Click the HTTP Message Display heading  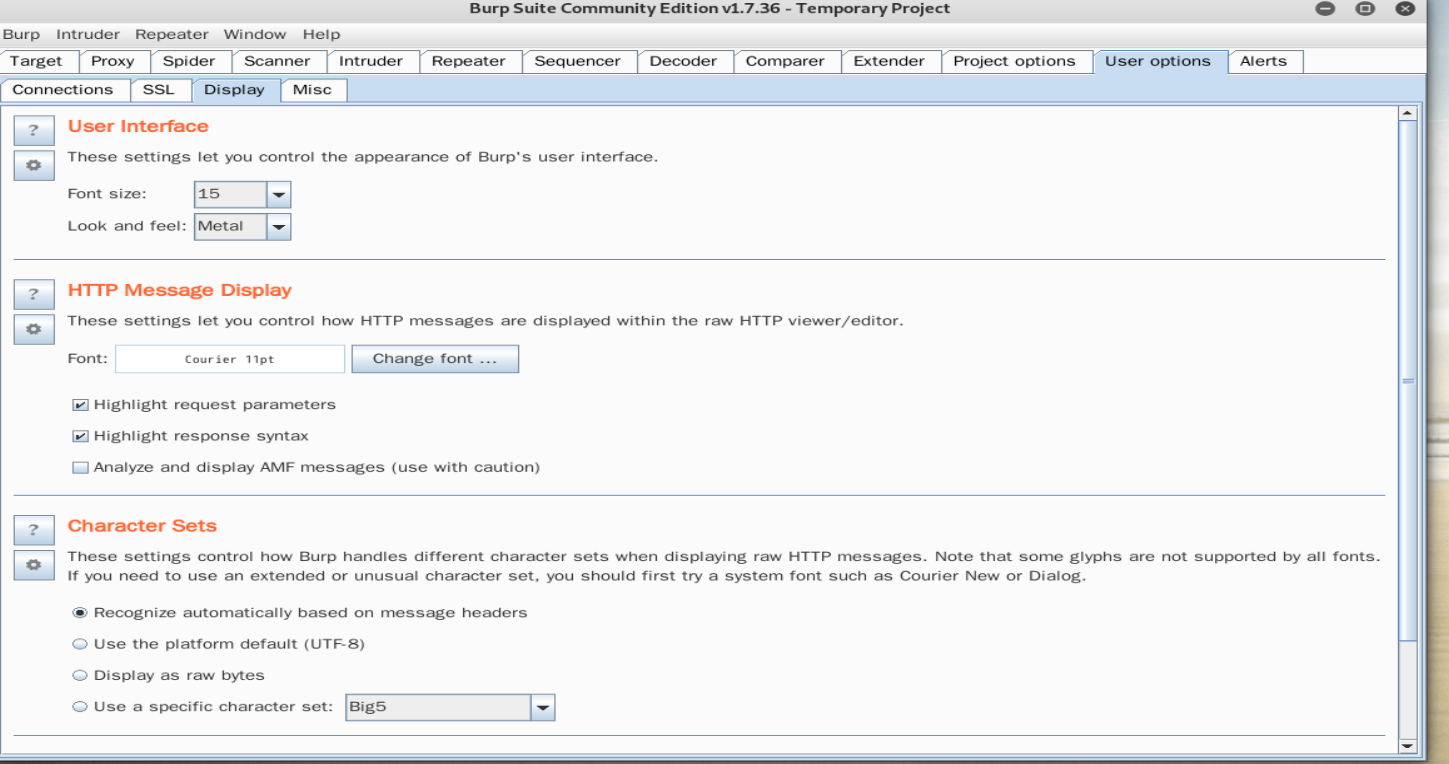click(x=180, y=290)
